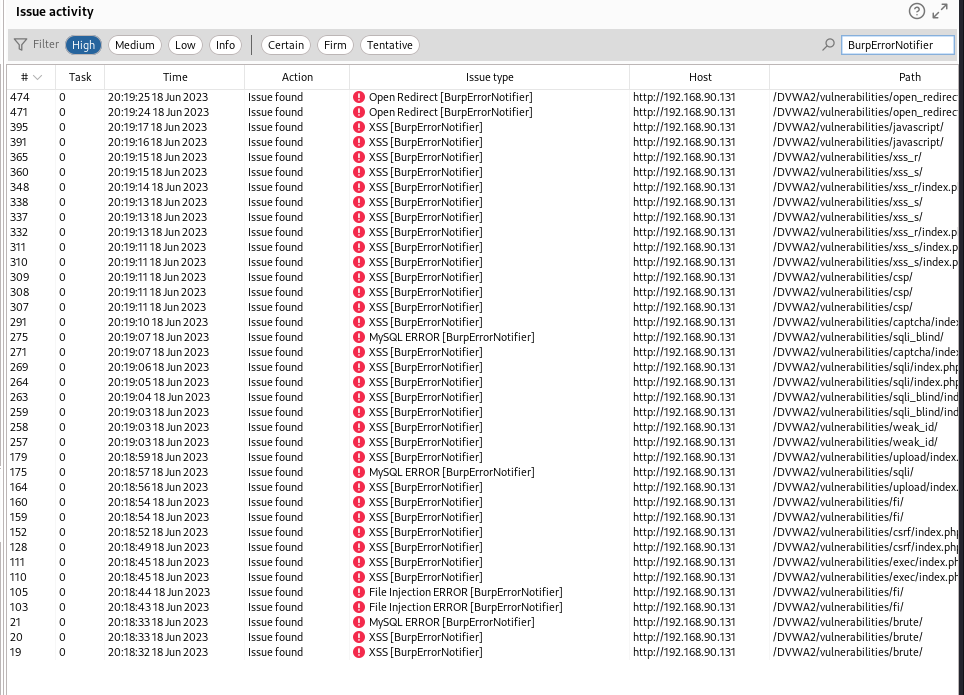The image size is (964, 695).
Task: Click path /DVWA2/vulnerabilities/sqli_blind/ in row 275
Action: 858,337
